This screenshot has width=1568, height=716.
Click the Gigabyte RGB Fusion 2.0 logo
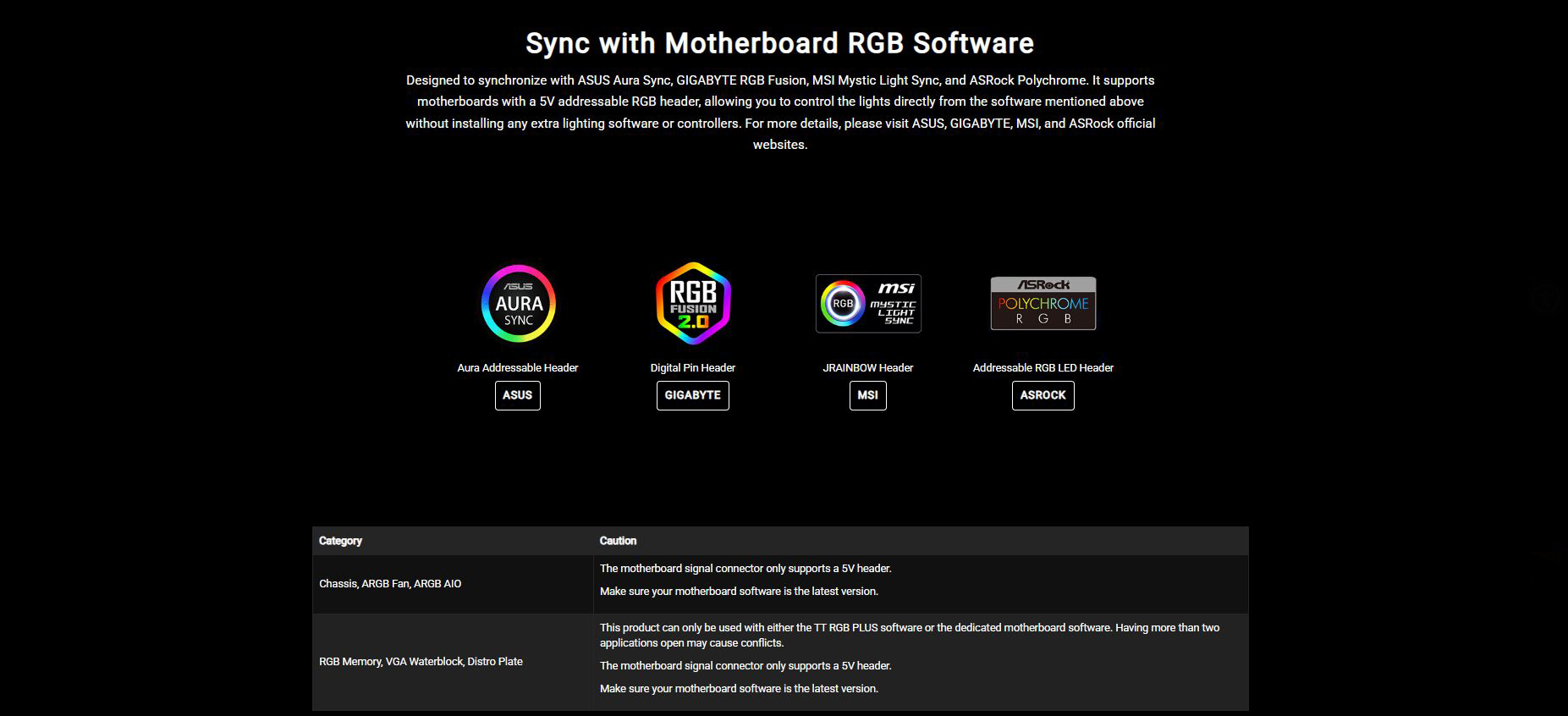click(693, 303)
